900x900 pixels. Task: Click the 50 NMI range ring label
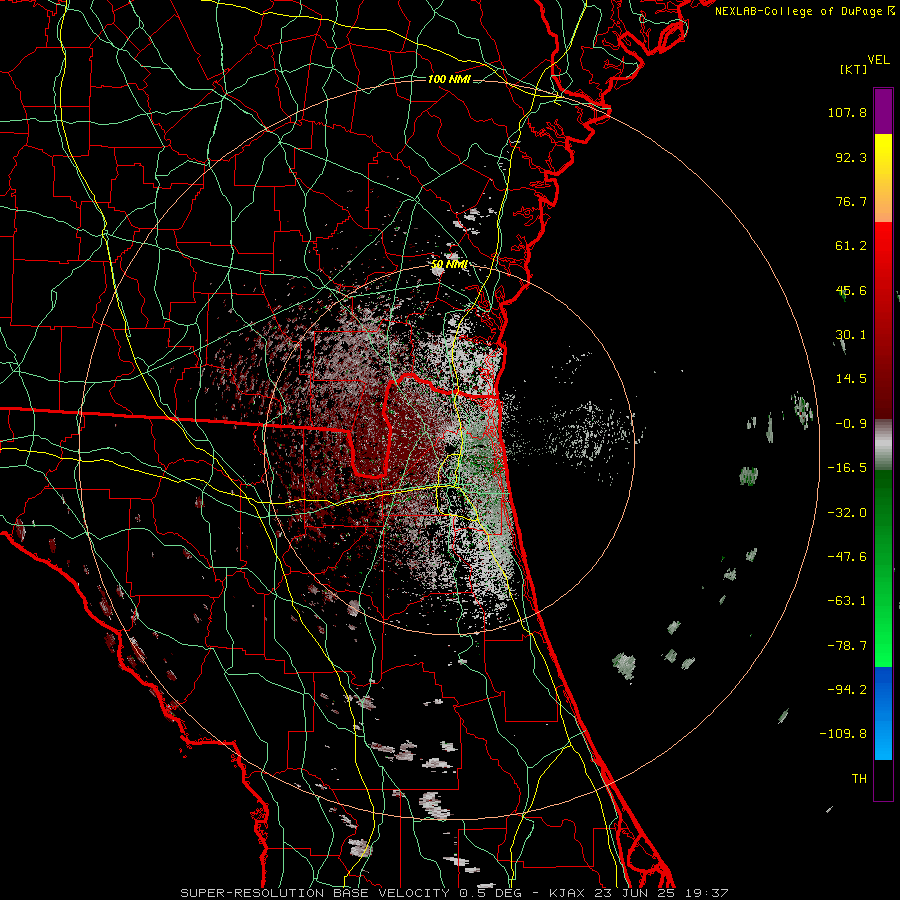[x=449, y=265]
